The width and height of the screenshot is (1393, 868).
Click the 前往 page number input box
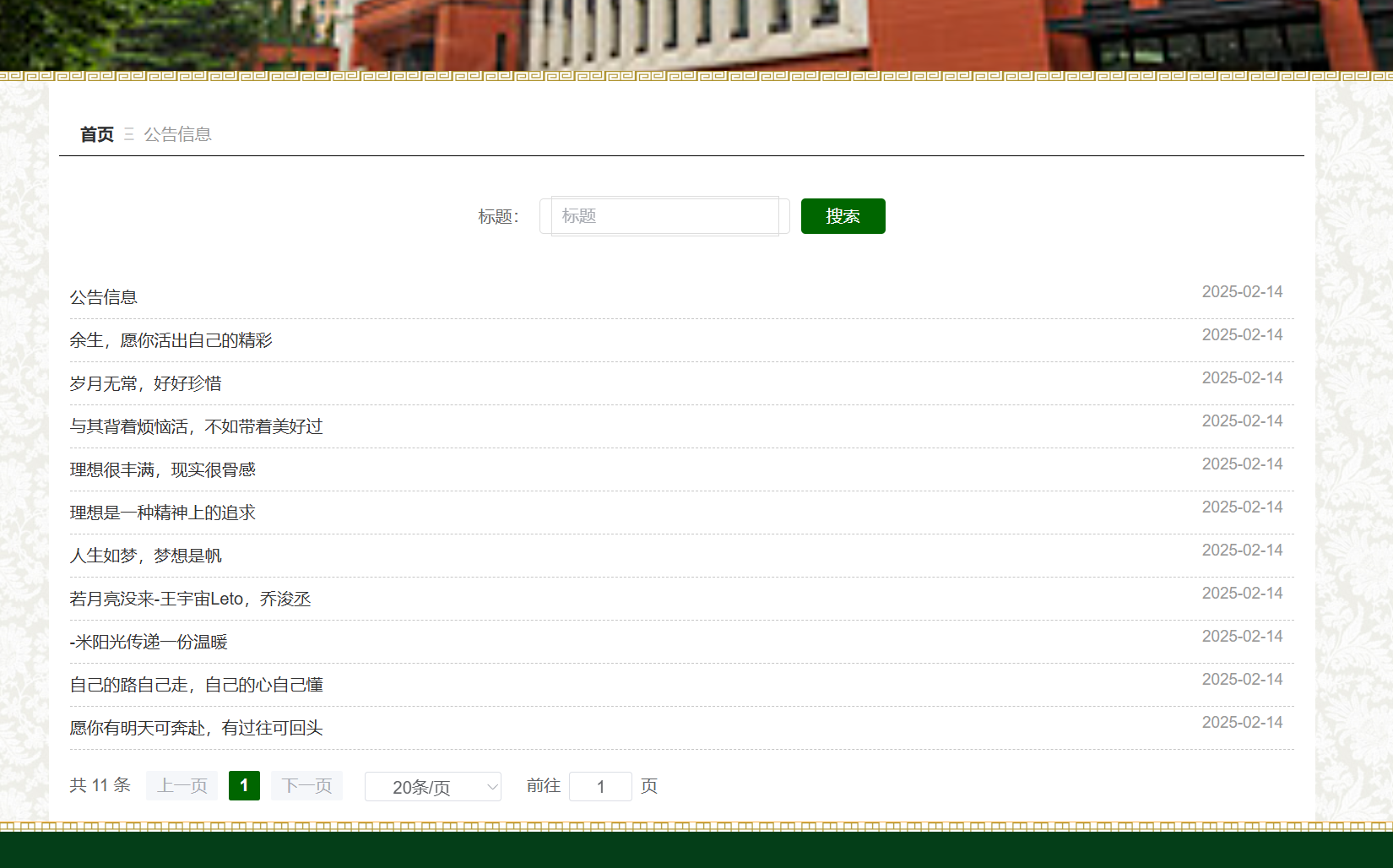pos(600,787)
